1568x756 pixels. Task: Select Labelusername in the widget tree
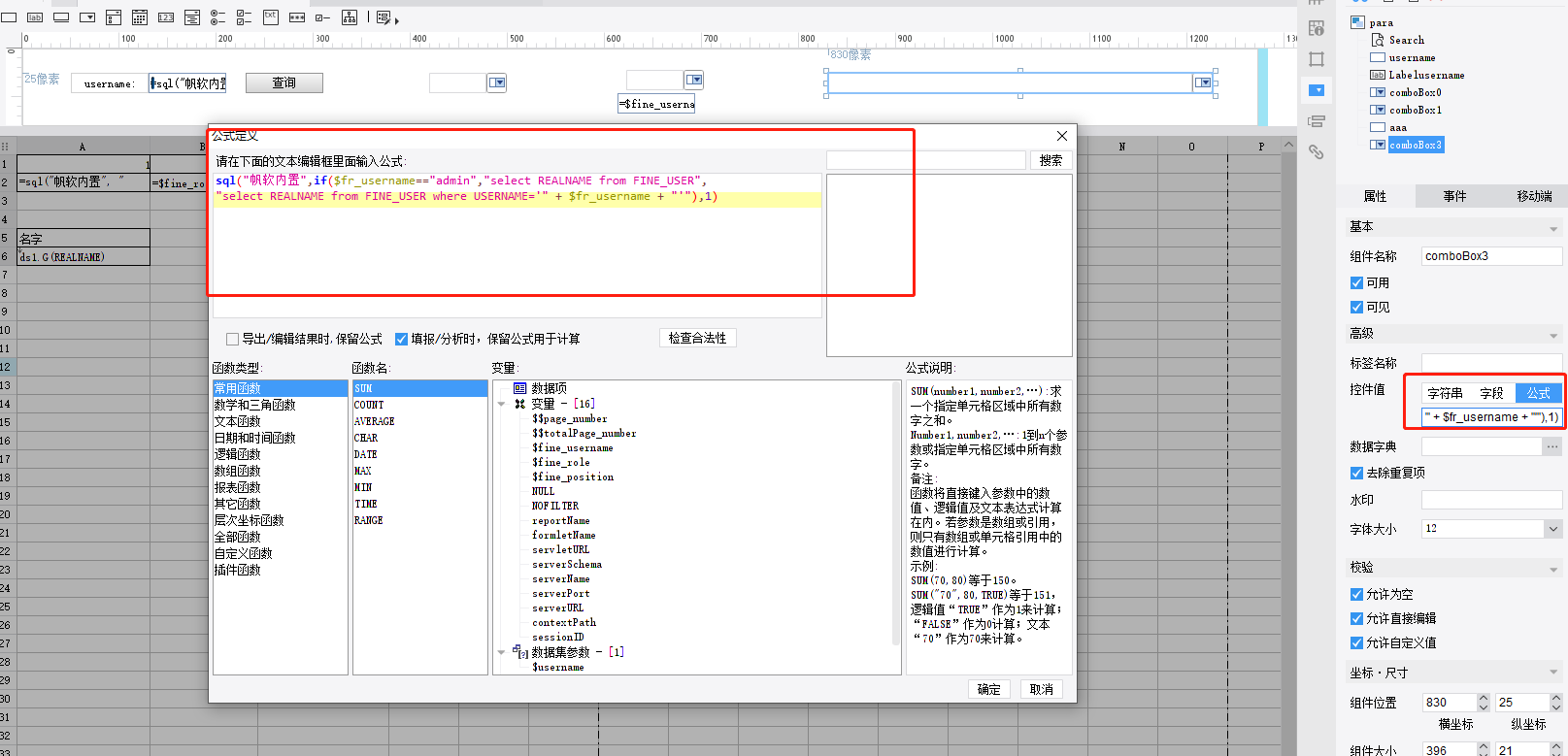[1426, 75]
